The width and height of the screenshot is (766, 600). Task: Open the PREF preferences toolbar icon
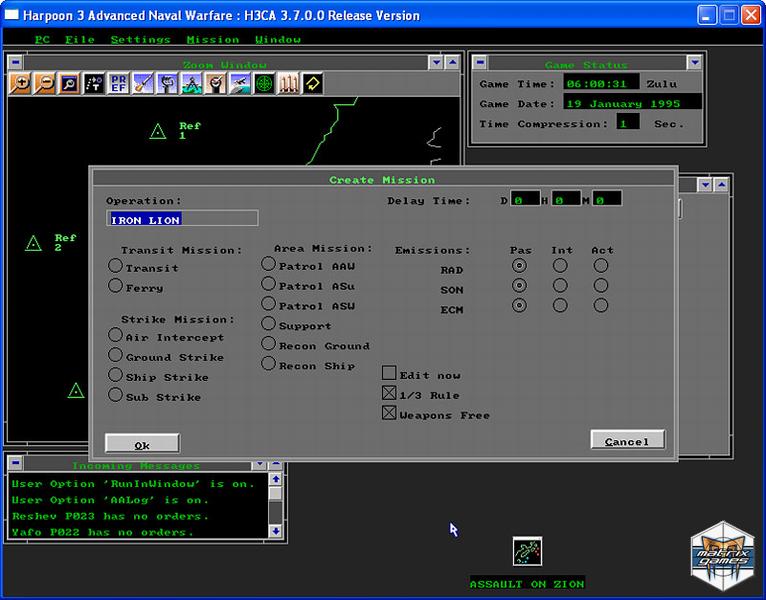[x=118, y=84]
